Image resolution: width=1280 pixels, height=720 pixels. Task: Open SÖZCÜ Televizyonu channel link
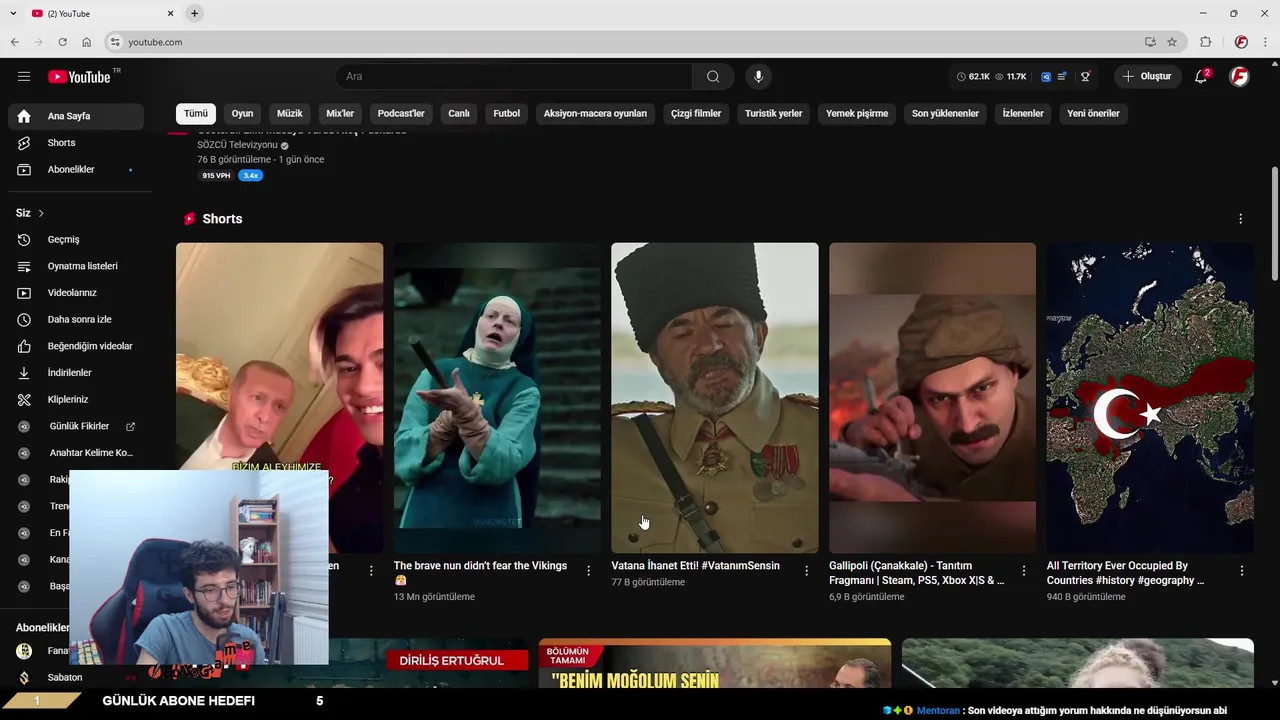pyautogui.click(x=237, y=145)
